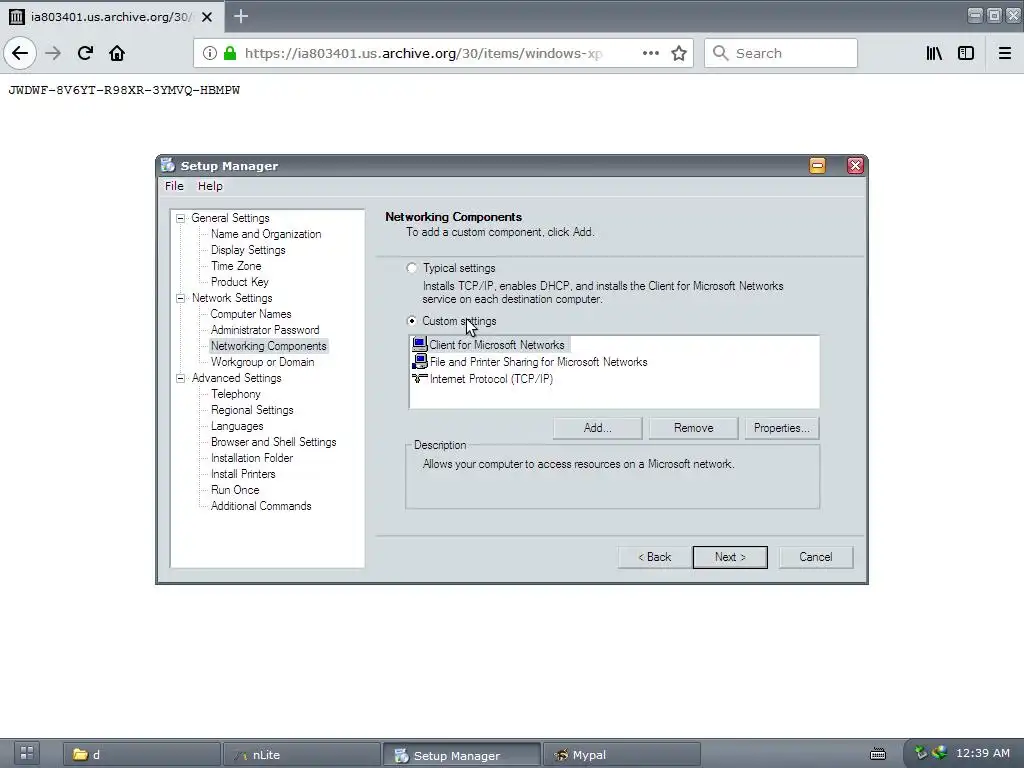The height and width of the screenshot is (768, 1024).
Task: Click the Next > button
Action: point(730,557)
